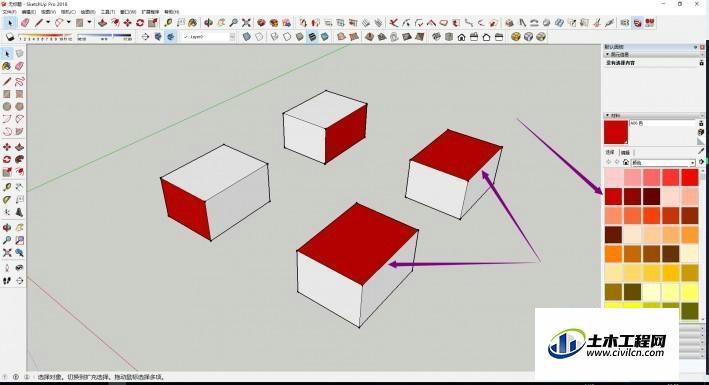Select the Look Around tool
The image size is (709, 385).
coord(19,268)
